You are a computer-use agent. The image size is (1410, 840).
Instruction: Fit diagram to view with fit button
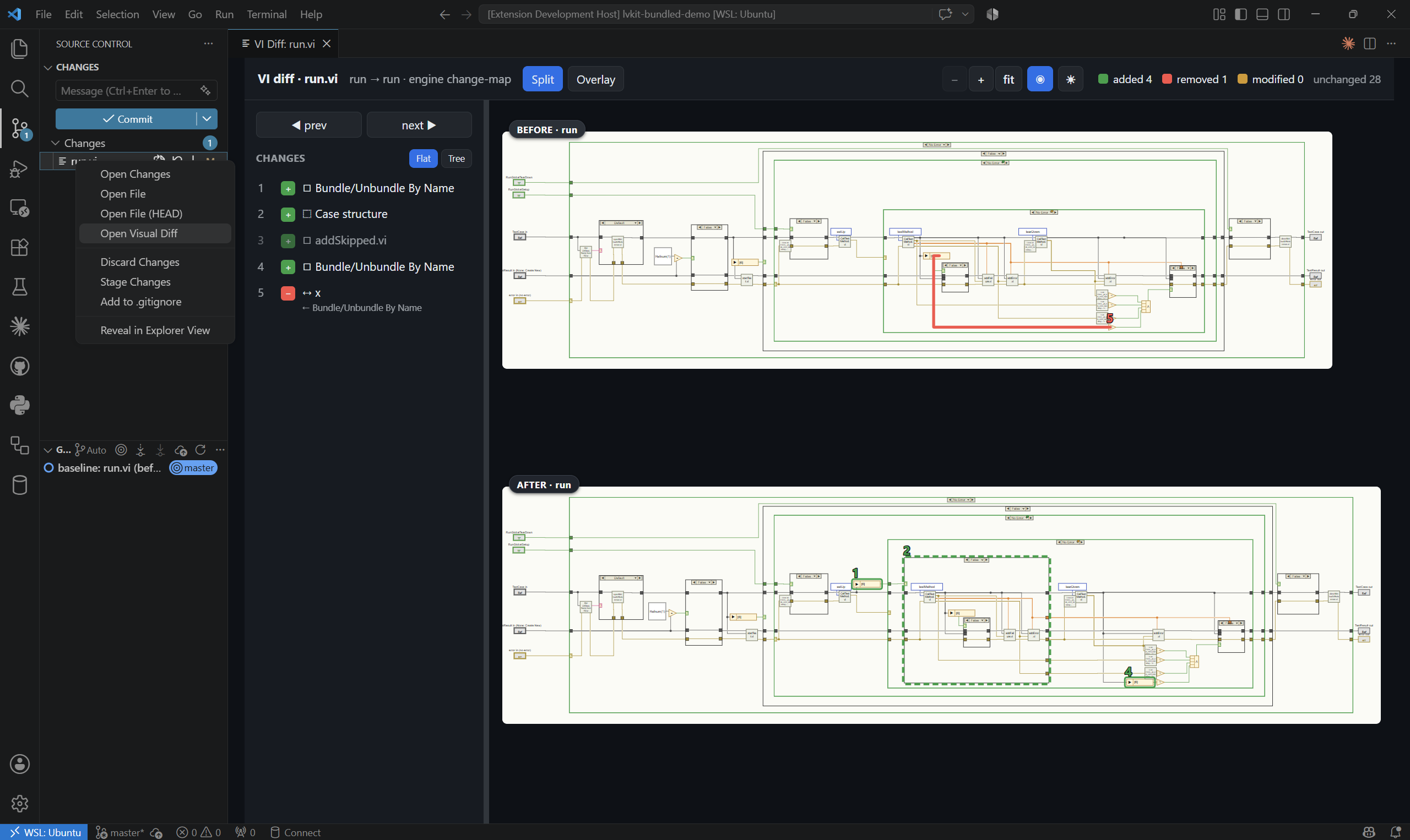click(x=1008, y=79)
